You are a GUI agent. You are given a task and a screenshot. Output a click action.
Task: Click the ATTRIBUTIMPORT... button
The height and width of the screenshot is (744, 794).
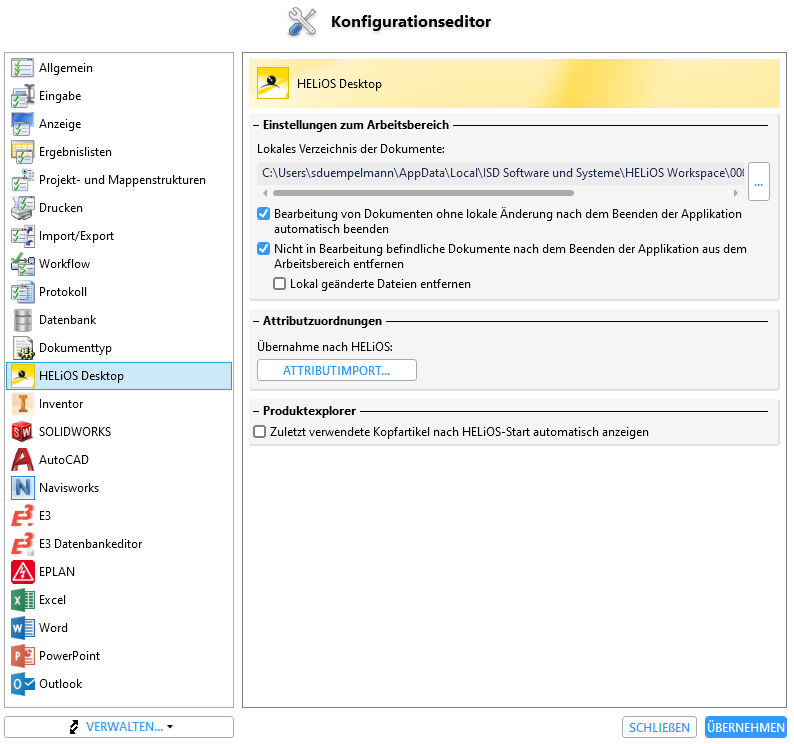click(x=337, y=370)
